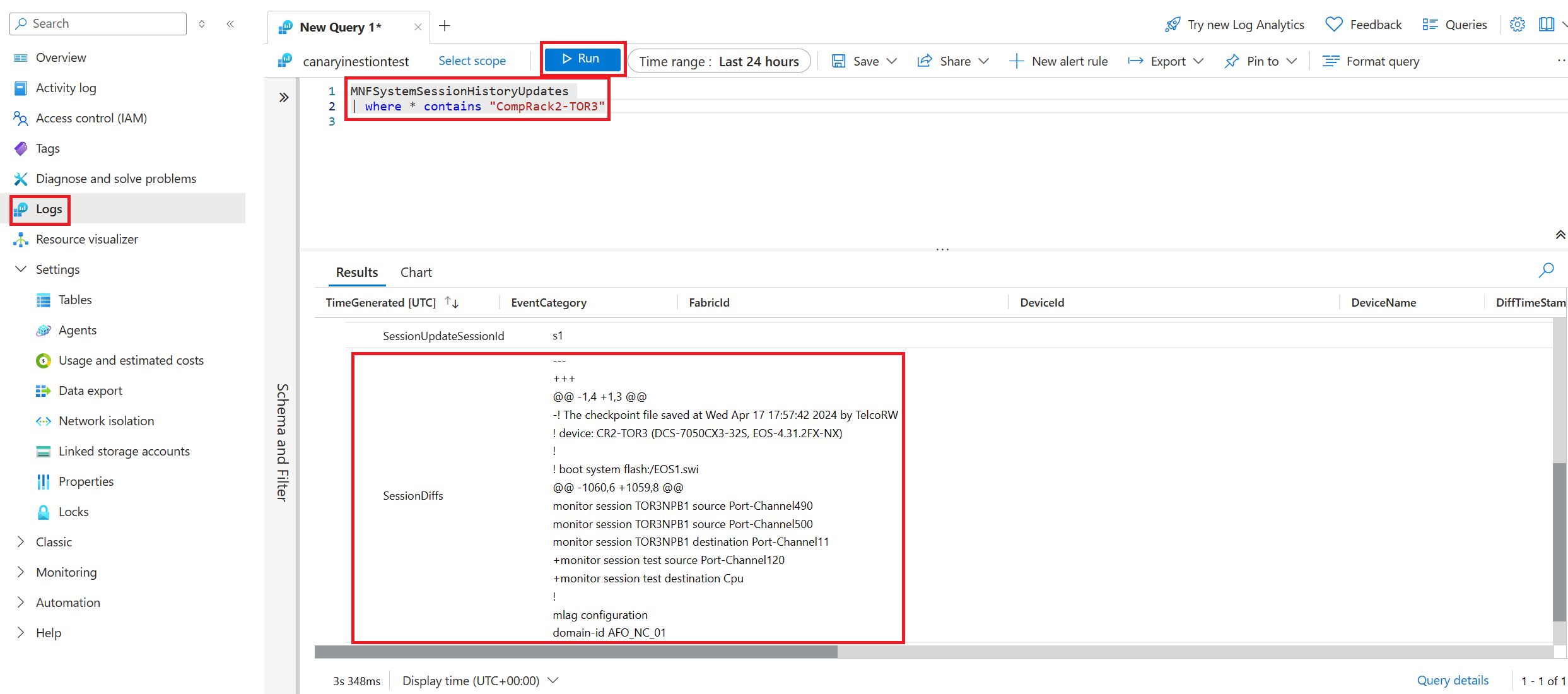Close the New Query 1 tab
Image resolution: width=1568 pixels, height=694 pixels.
pyautogui.click(x=418, y=26)
